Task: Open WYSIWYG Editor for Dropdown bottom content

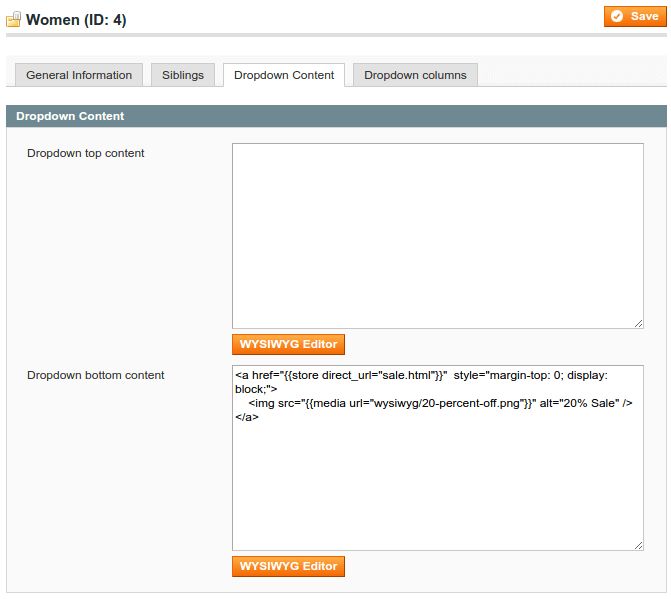Action: [288, 566]
